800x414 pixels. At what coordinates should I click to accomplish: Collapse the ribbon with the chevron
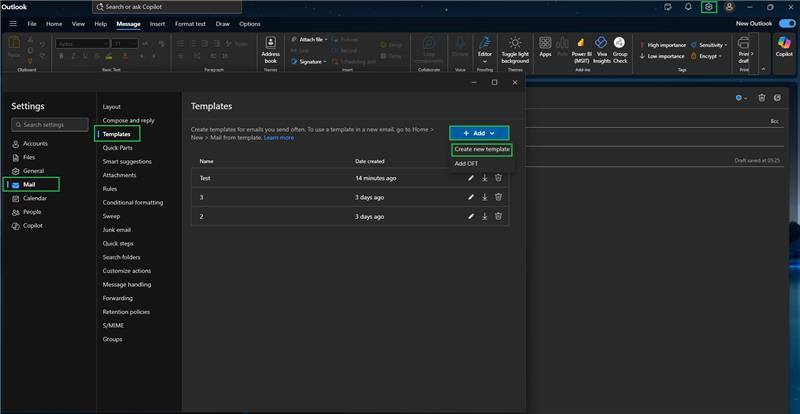(763, 68)
